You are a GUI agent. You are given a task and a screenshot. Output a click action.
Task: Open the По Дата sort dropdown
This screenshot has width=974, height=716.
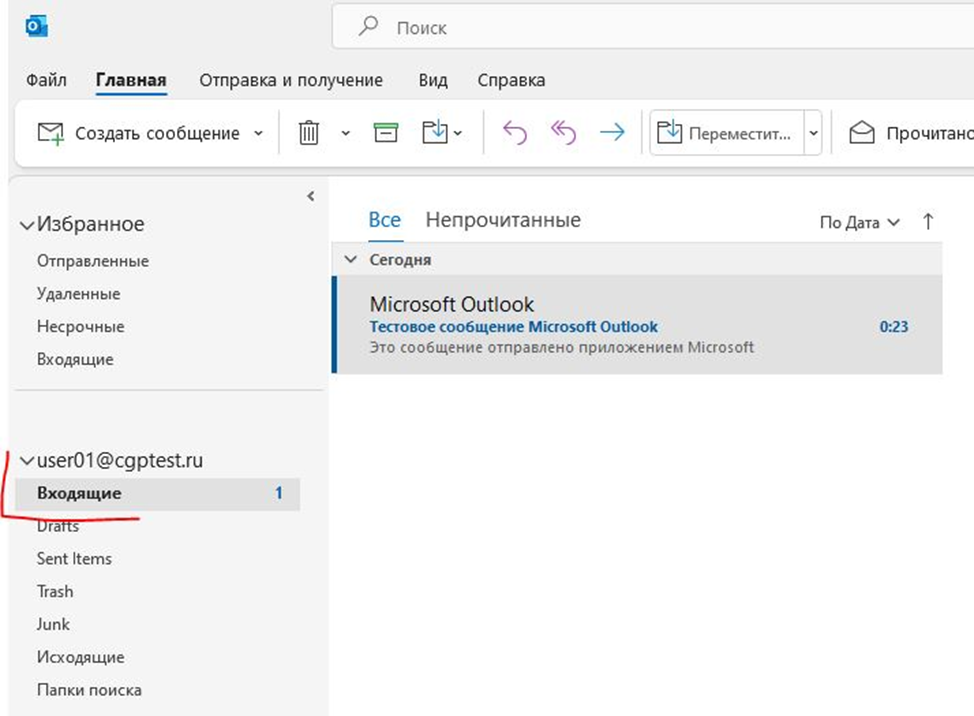click(x=859, y=223)
